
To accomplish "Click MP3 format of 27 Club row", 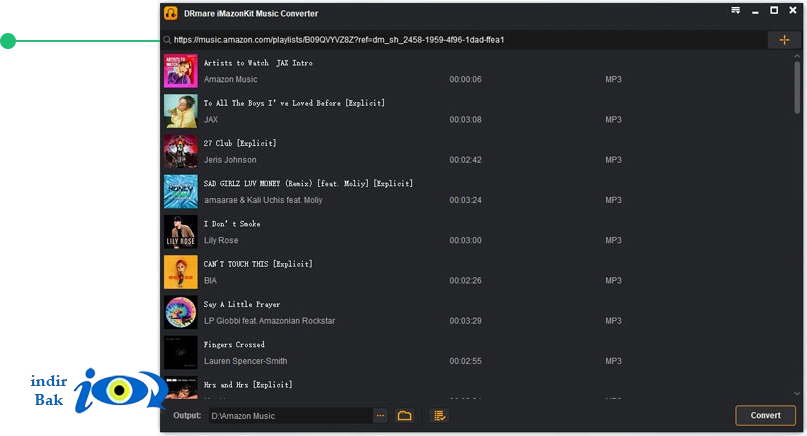I will click(x=613, y=160).
